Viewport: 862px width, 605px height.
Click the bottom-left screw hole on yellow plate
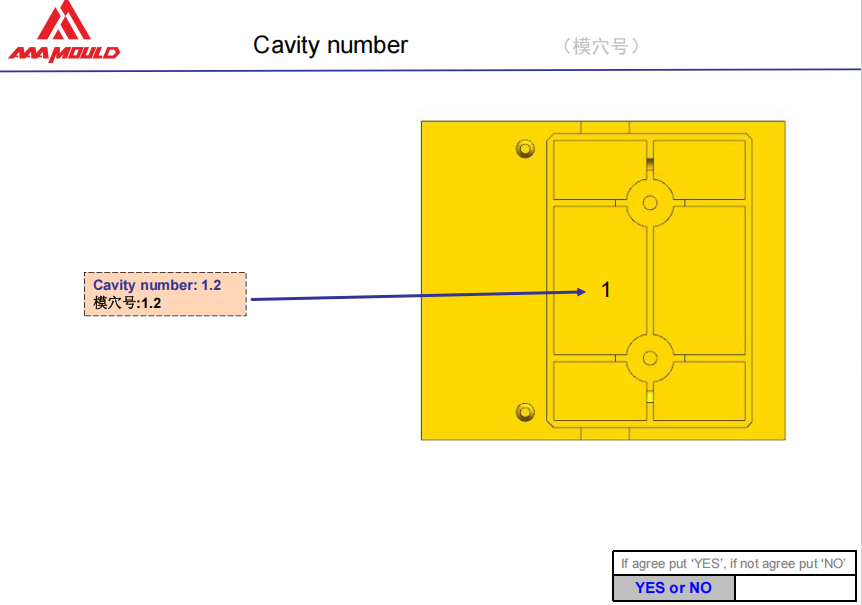click(x=525, y=412)
